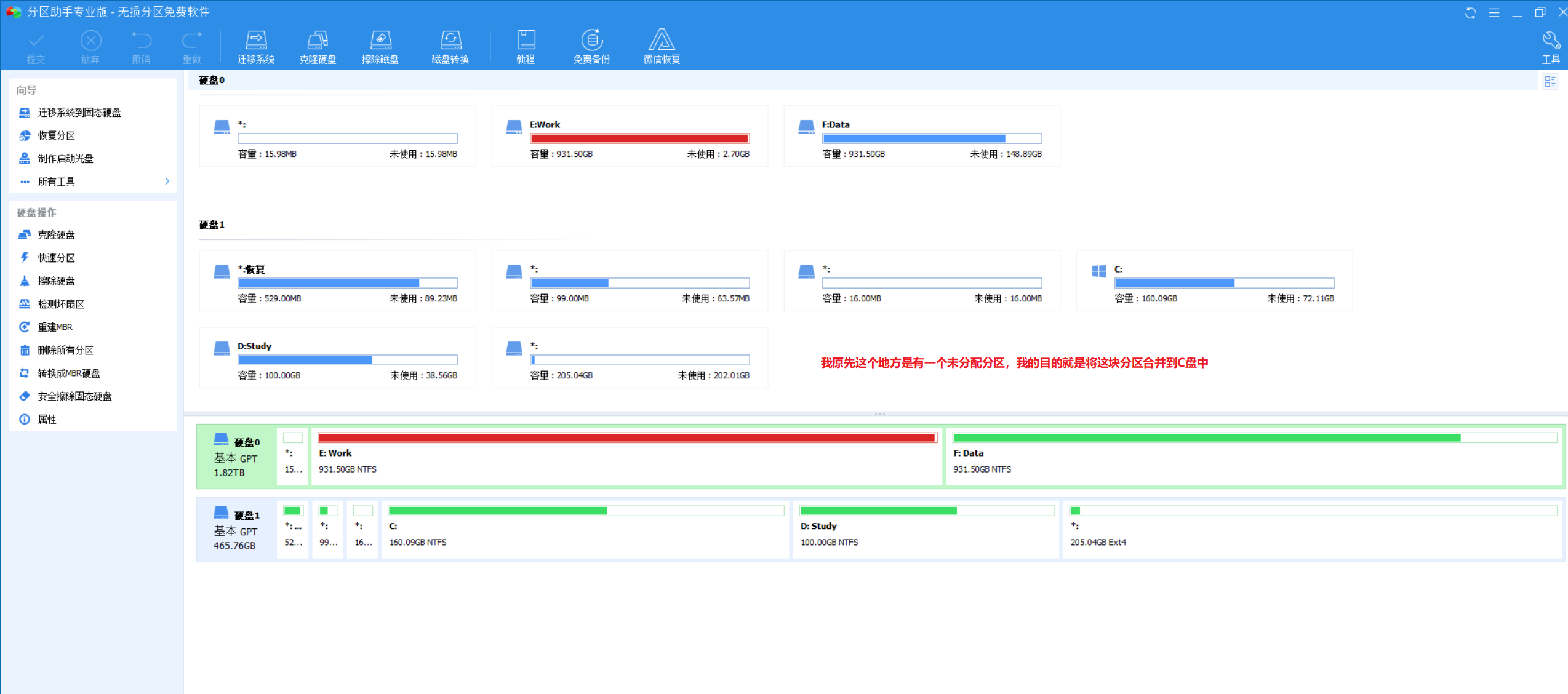Select 硬盘1 in the disk map
This screenshot has height=694, width=1568.
(x=236, y=530)
